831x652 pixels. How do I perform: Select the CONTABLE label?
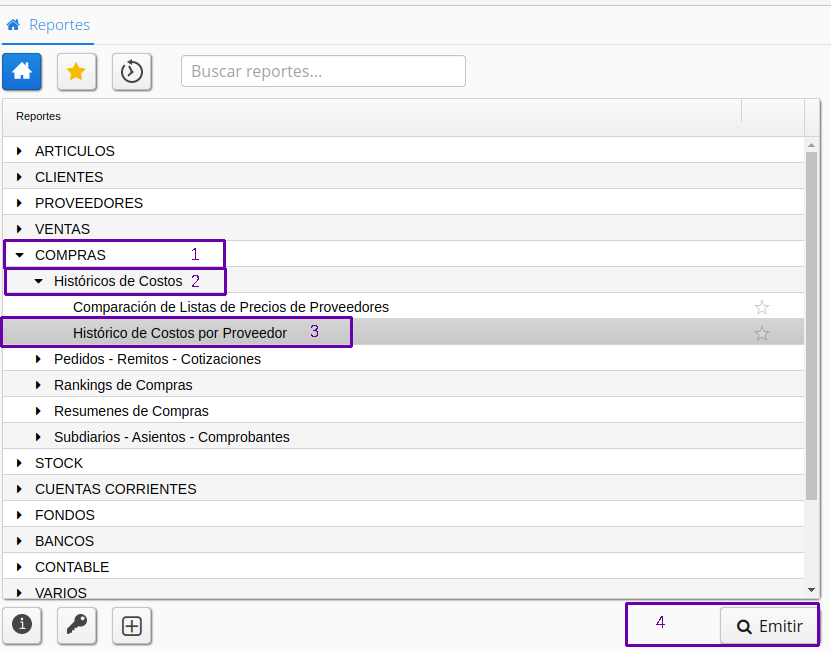tap(72, 567)
